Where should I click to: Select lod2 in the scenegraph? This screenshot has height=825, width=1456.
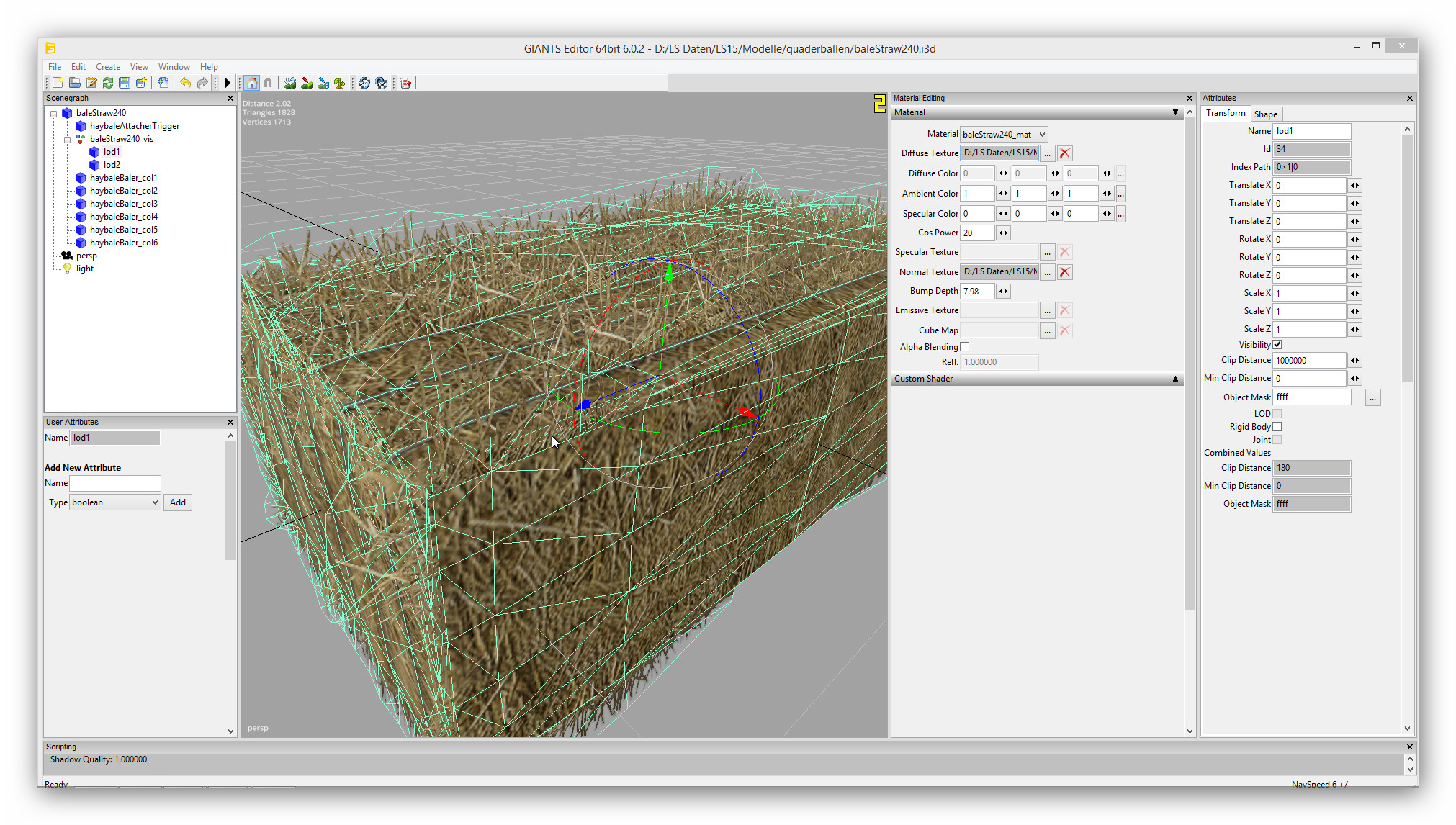112,165
